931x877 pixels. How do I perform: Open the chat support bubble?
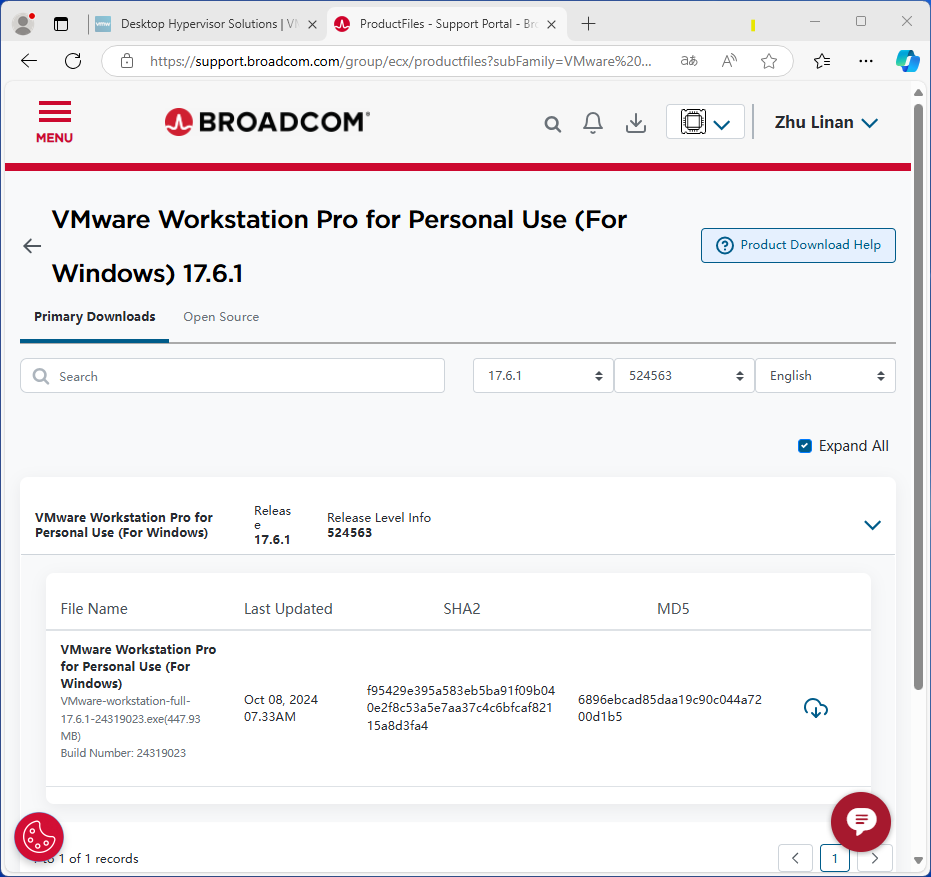point(860,822)
